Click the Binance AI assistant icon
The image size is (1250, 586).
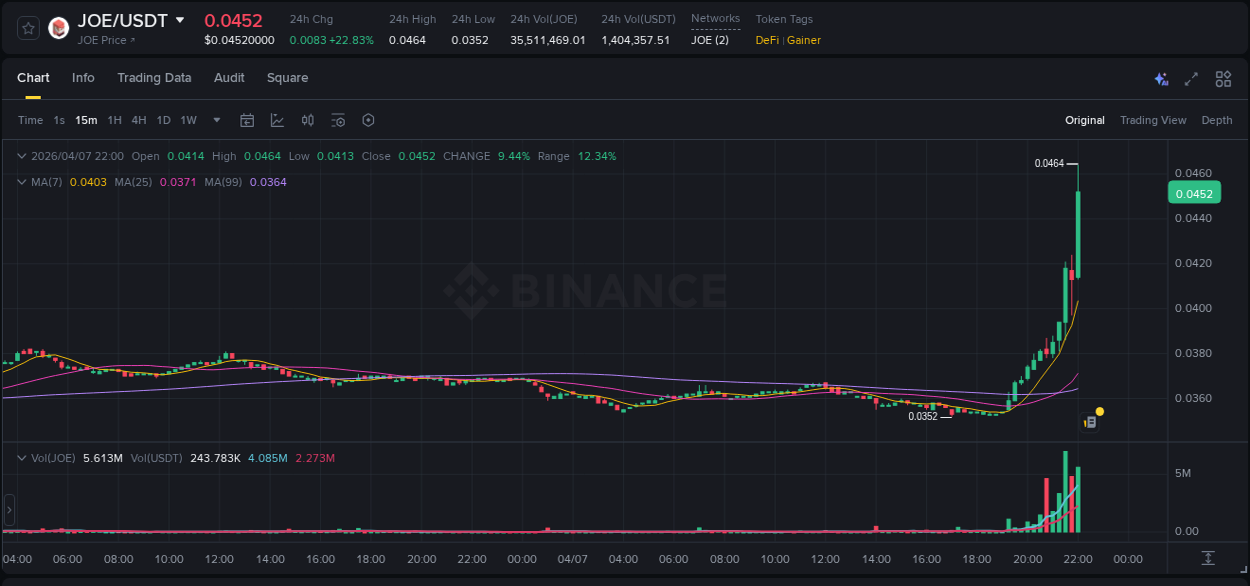[x=1160, y=79]
